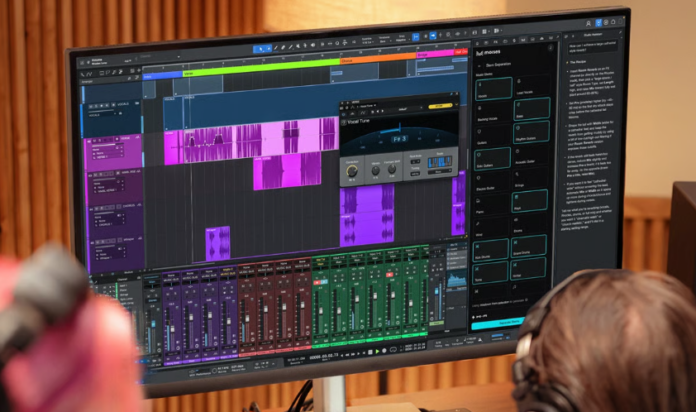Viewport: 696px width, 412px height.
Task: Toggle the Snare Drums stem tile
Action: coord(528,246)
